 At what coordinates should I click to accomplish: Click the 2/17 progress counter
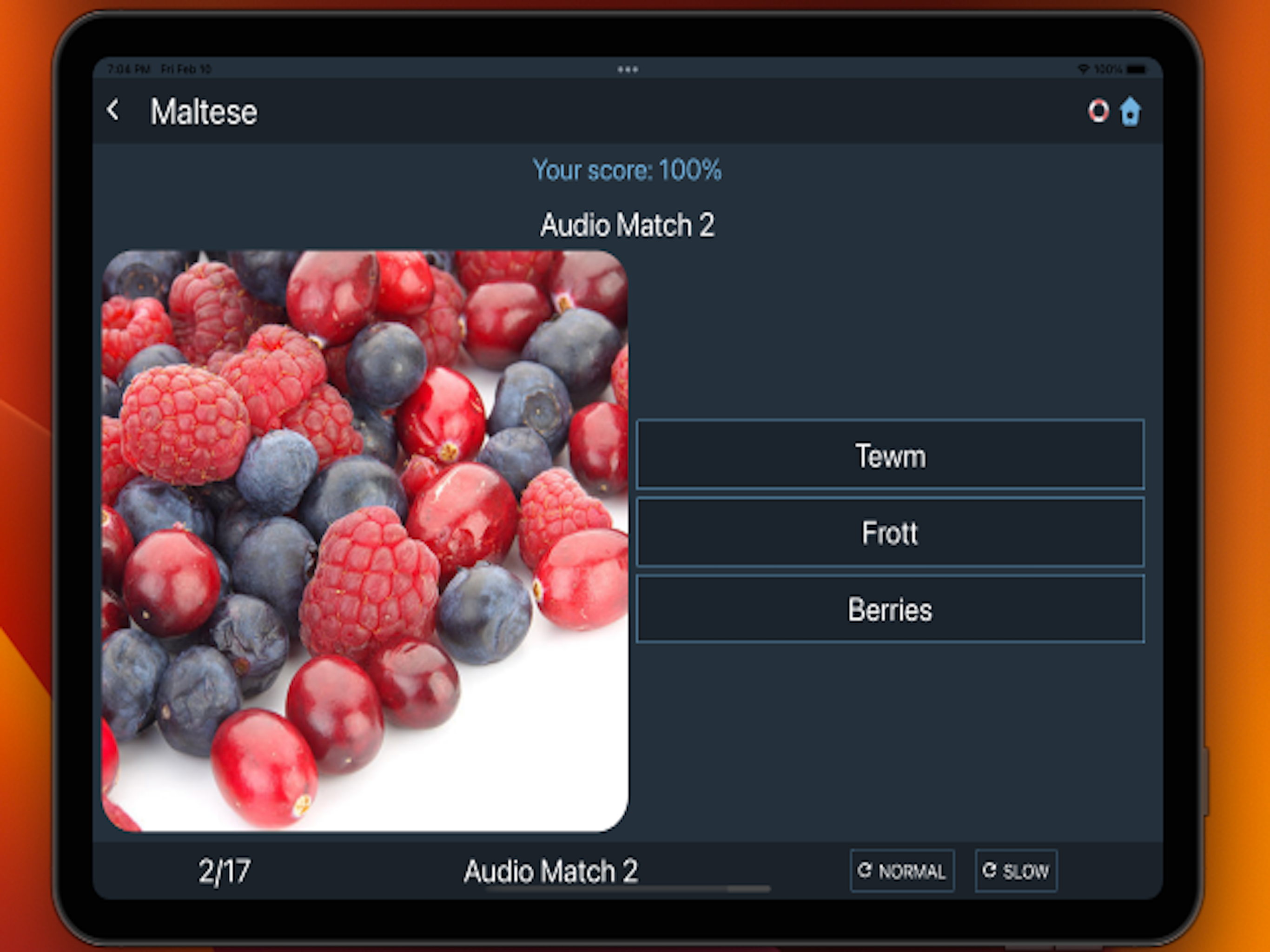coord(225,871)
